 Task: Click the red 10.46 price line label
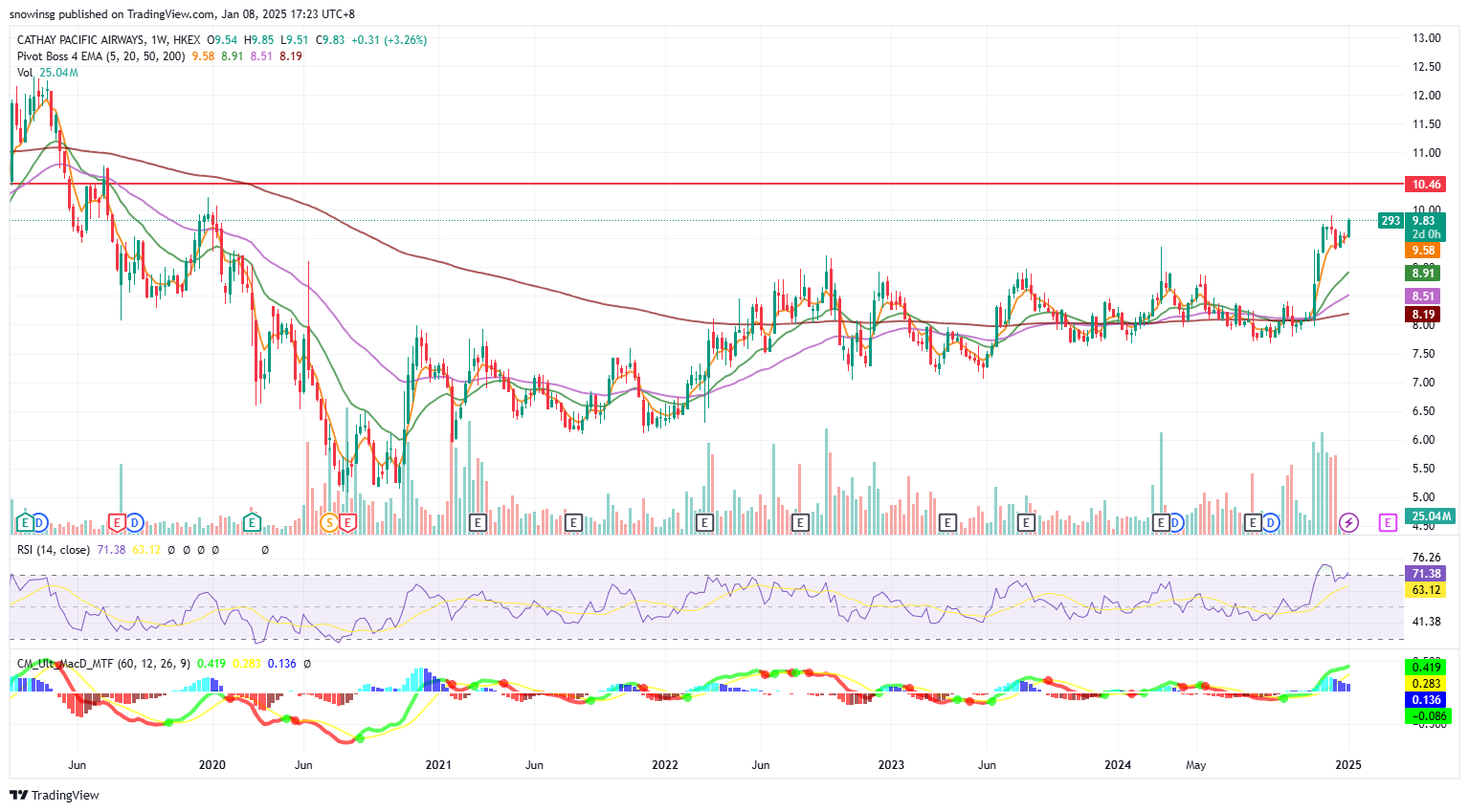click(x=1426, y=185)
